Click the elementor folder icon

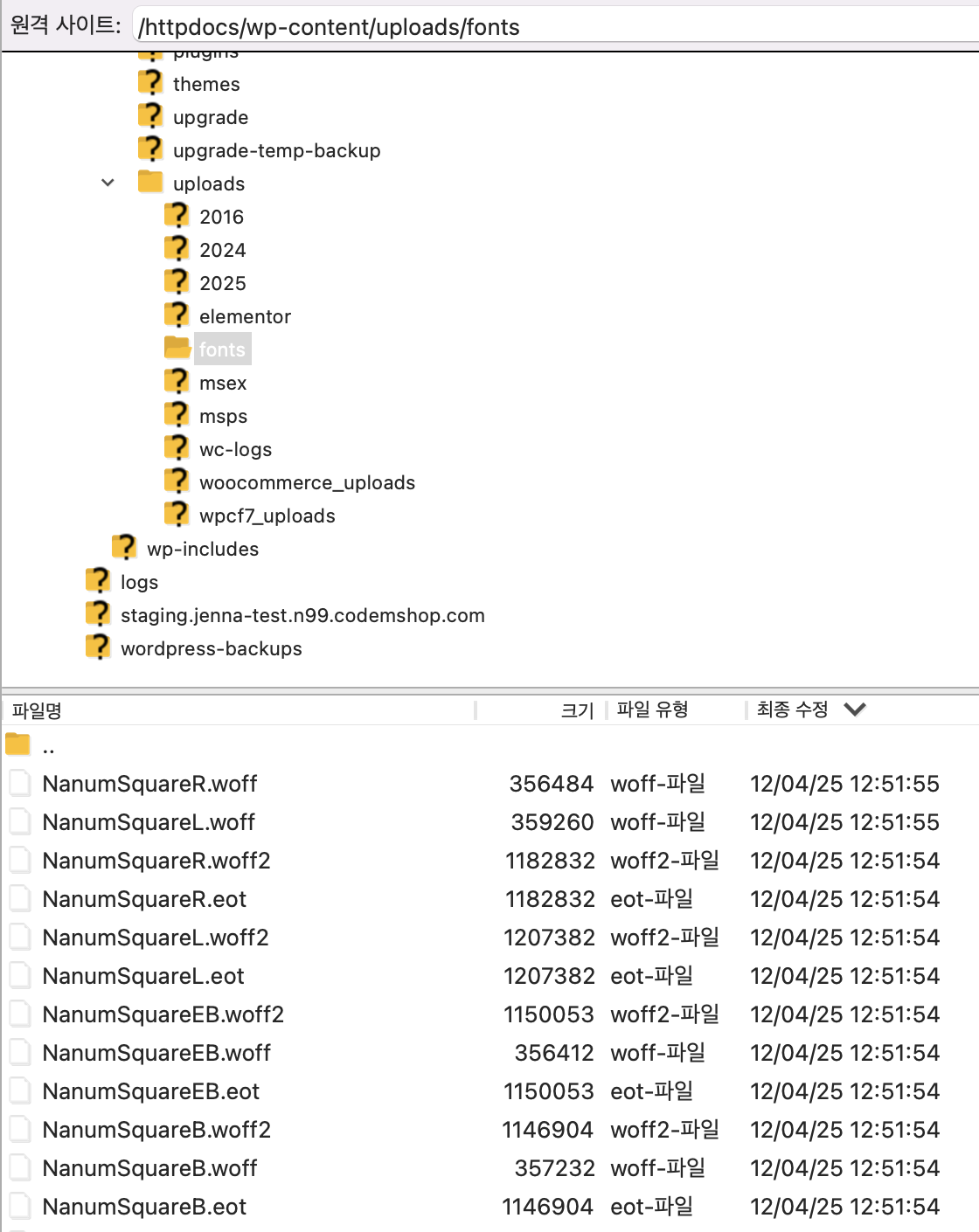pyautogui.click(x=177, y=315)
